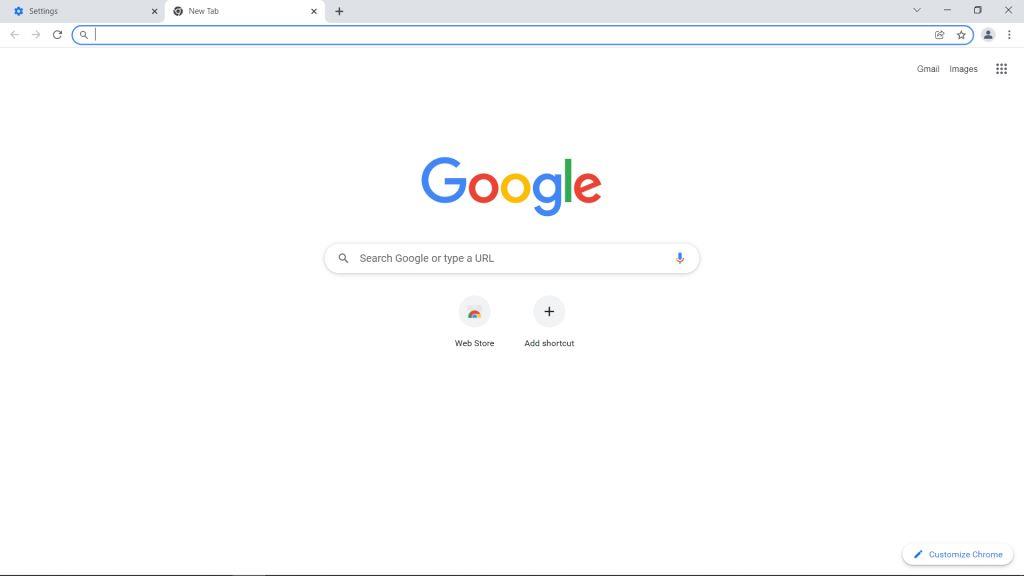Click the Customize Chrome button
The width and height of the screenshot is (1024, 576).
(x=957, y=554)
